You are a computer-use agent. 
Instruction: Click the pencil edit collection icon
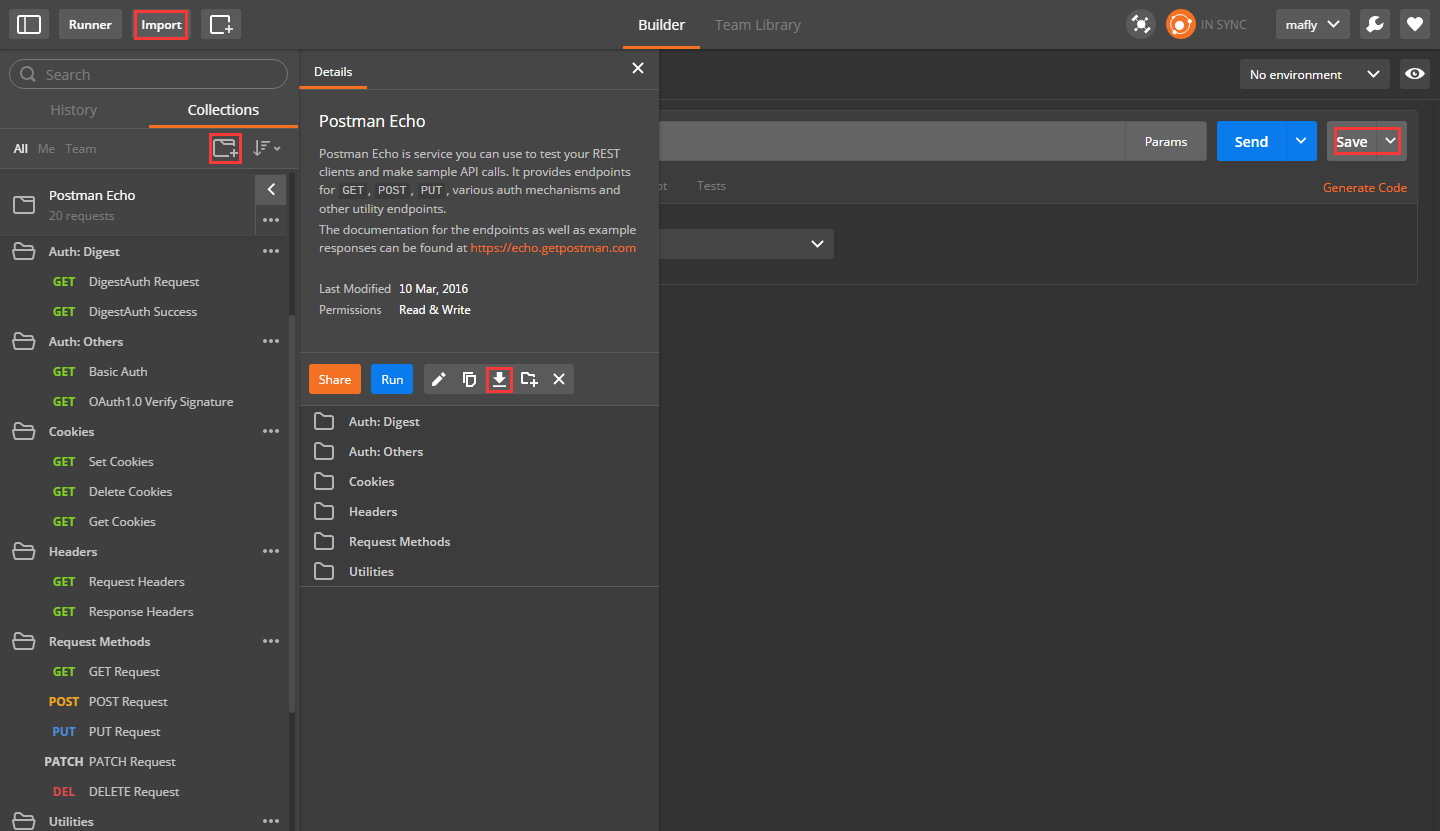[438, 379]
